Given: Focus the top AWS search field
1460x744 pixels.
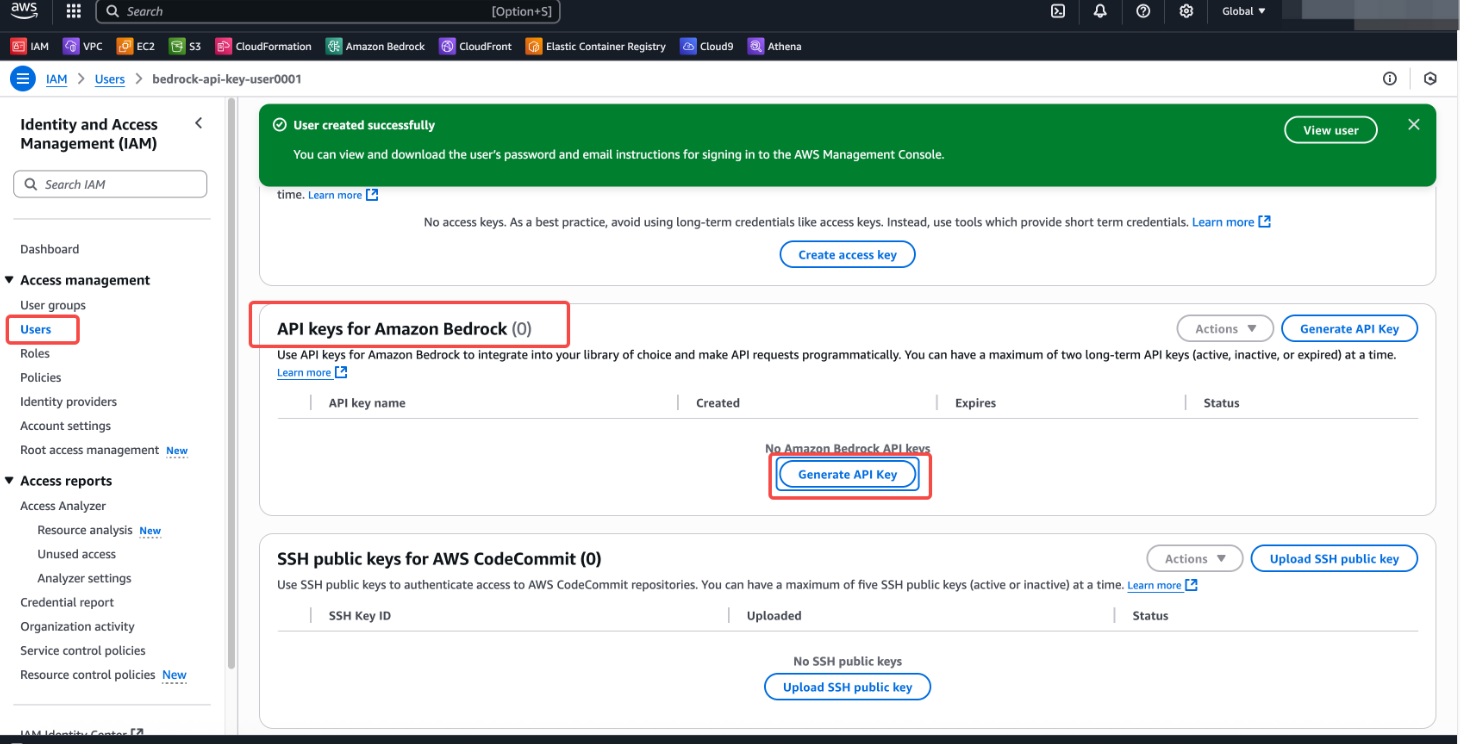Looking at the screenshot, I should (x=328, y=12).
